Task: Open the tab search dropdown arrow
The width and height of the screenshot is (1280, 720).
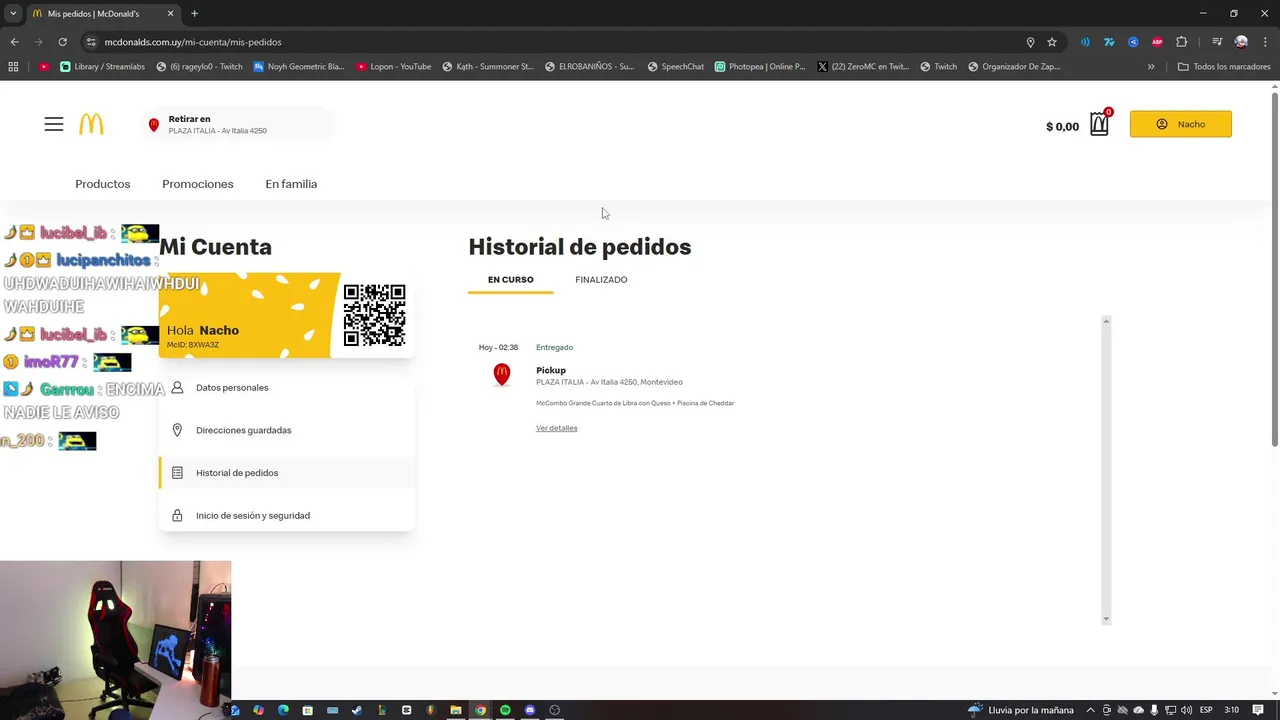Action: [x=13, y=13]
